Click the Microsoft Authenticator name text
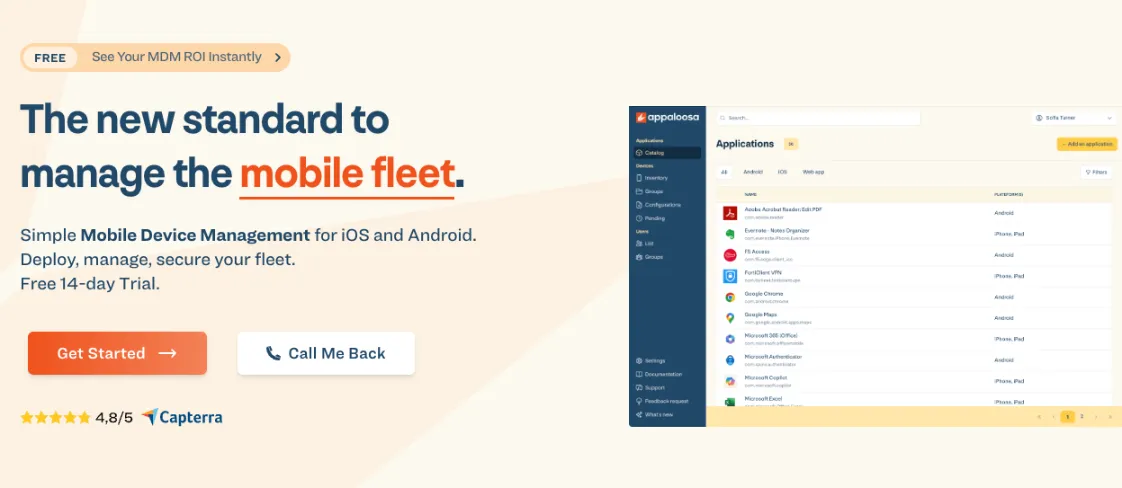 coord(774,356)
